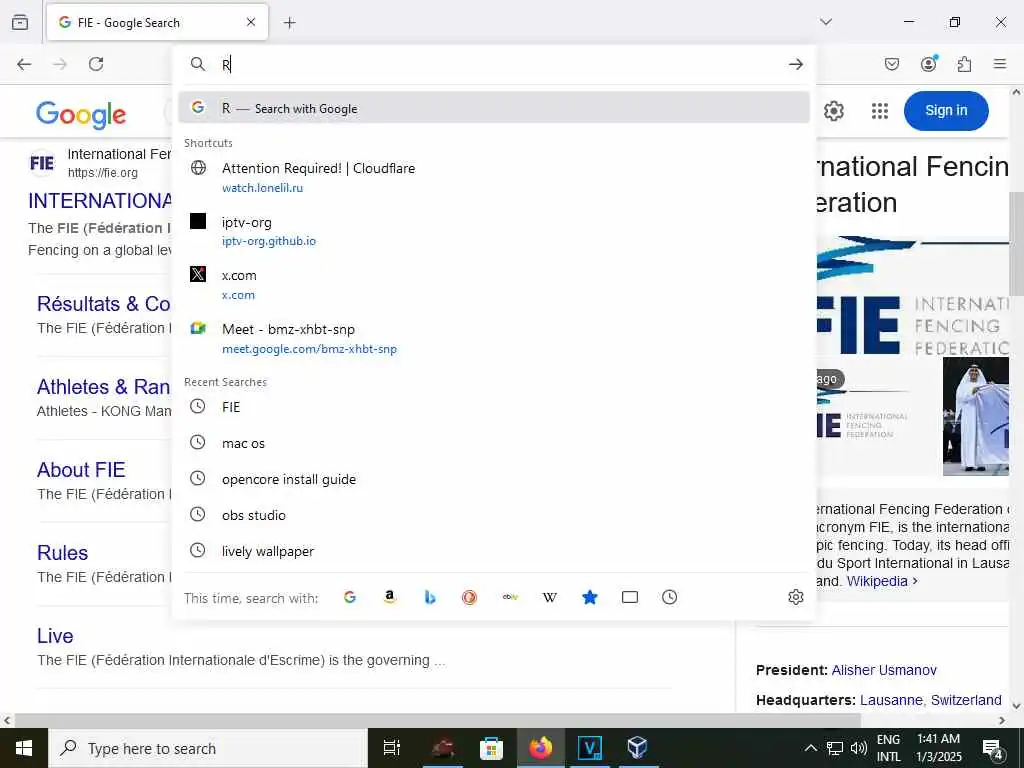Select 'R — Search with Google' suggestion

[494, 108]
